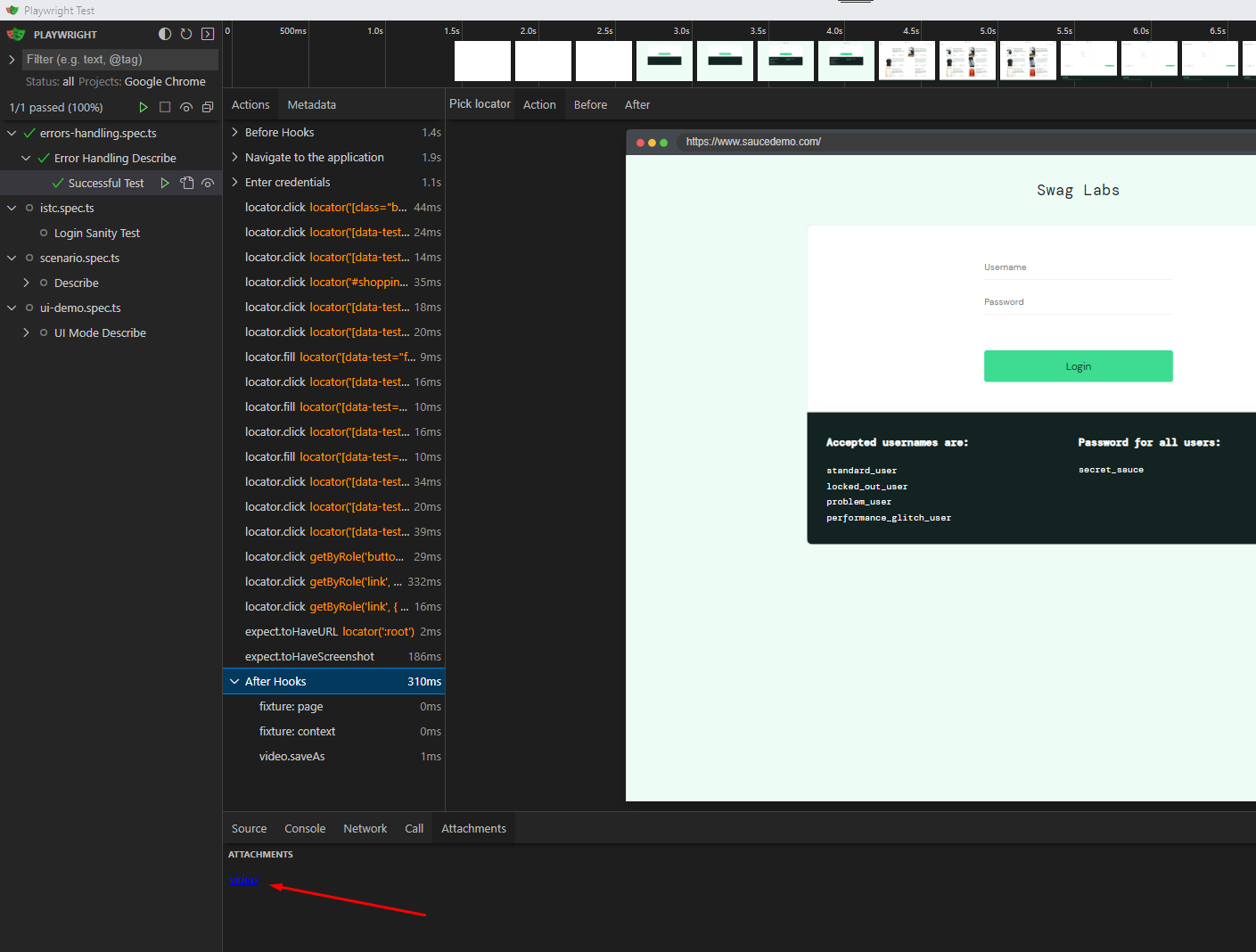
Task: Click the reload tests icon in the header
Action: (185, 34)
